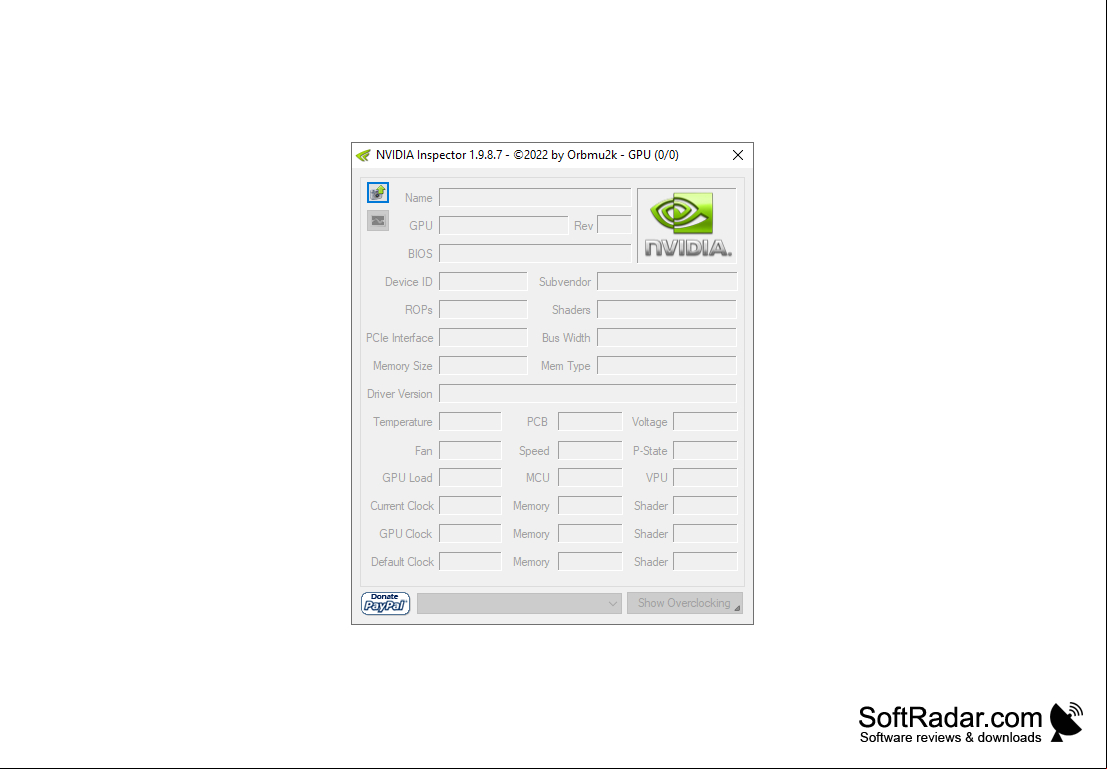Click the MCU field
Screen dimensions: 1107x769
coord(590,477)
